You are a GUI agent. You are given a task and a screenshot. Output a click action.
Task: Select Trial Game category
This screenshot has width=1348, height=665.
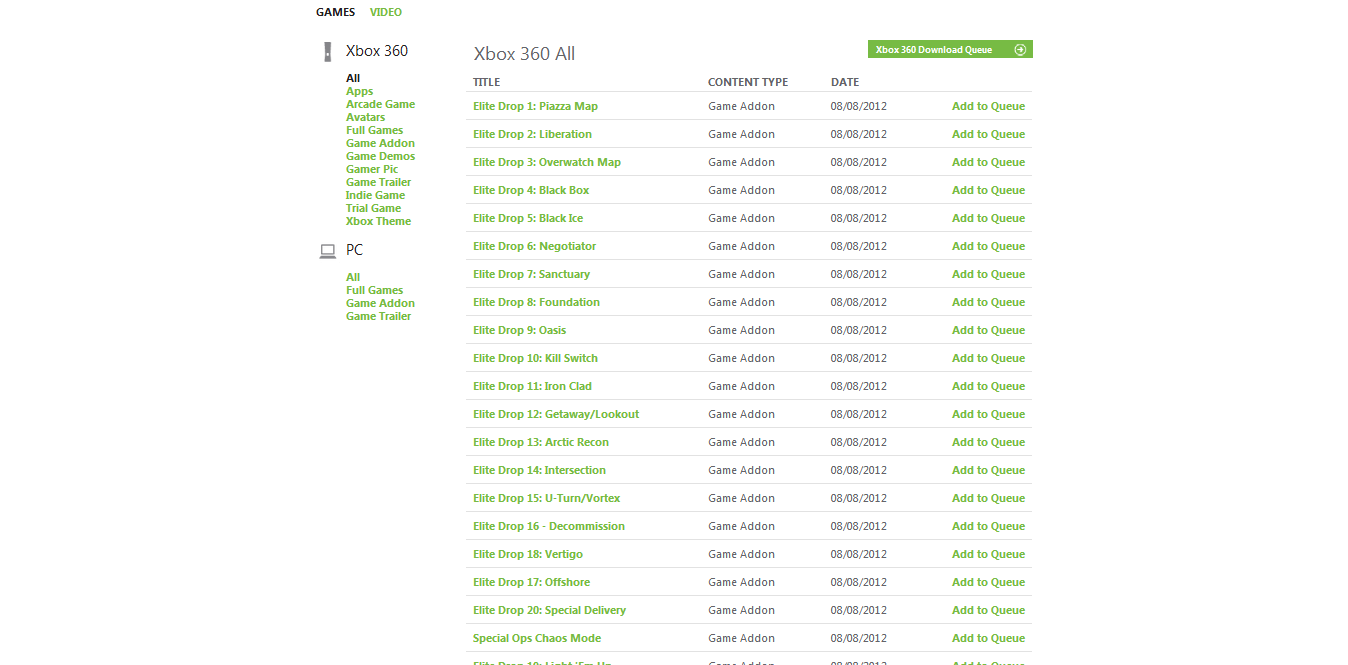click(x=373, y=208)
